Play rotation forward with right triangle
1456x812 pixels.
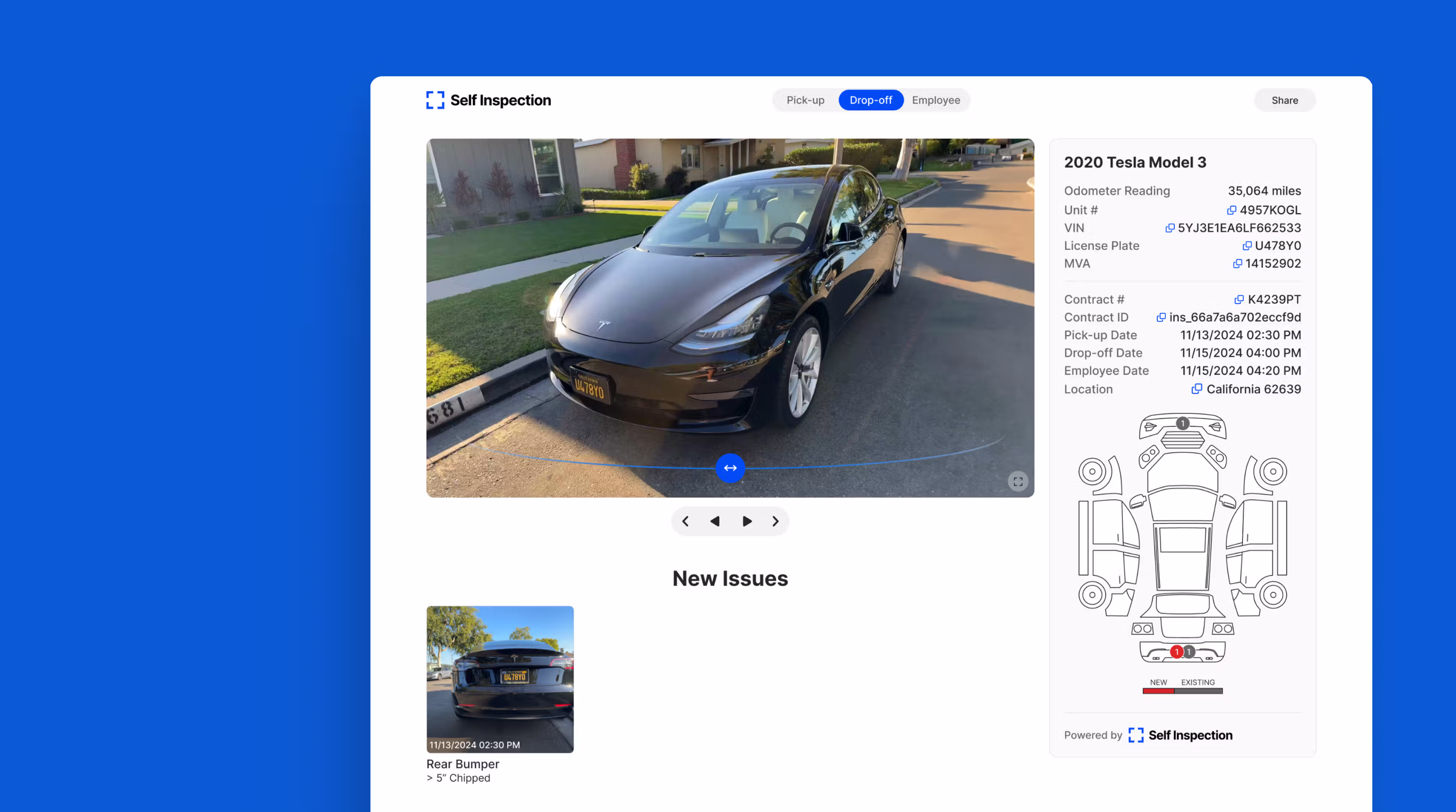tap(747, 521)
